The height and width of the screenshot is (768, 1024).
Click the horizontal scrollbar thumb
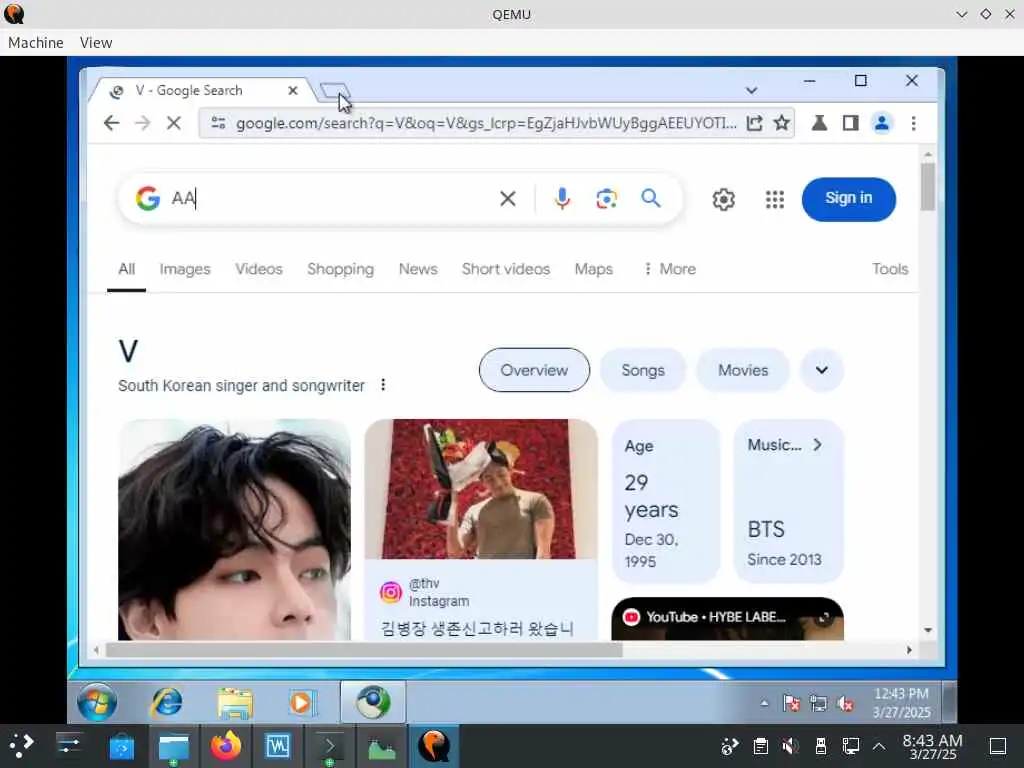[364, 650]
